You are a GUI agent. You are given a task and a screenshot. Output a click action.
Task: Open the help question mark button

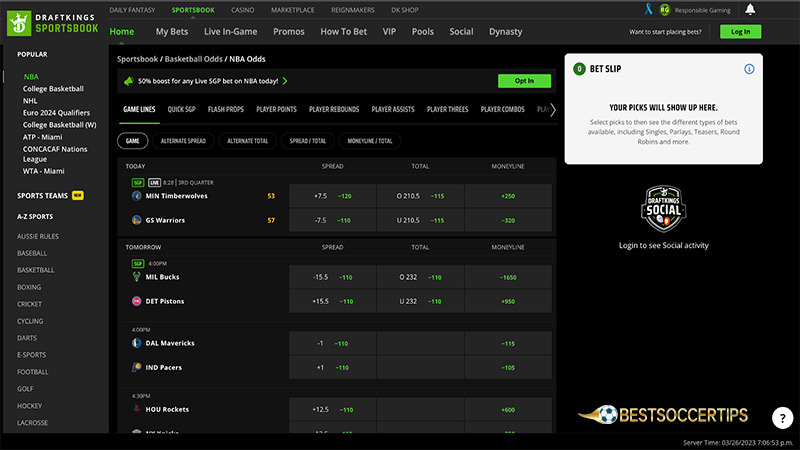tap(782, 418)
